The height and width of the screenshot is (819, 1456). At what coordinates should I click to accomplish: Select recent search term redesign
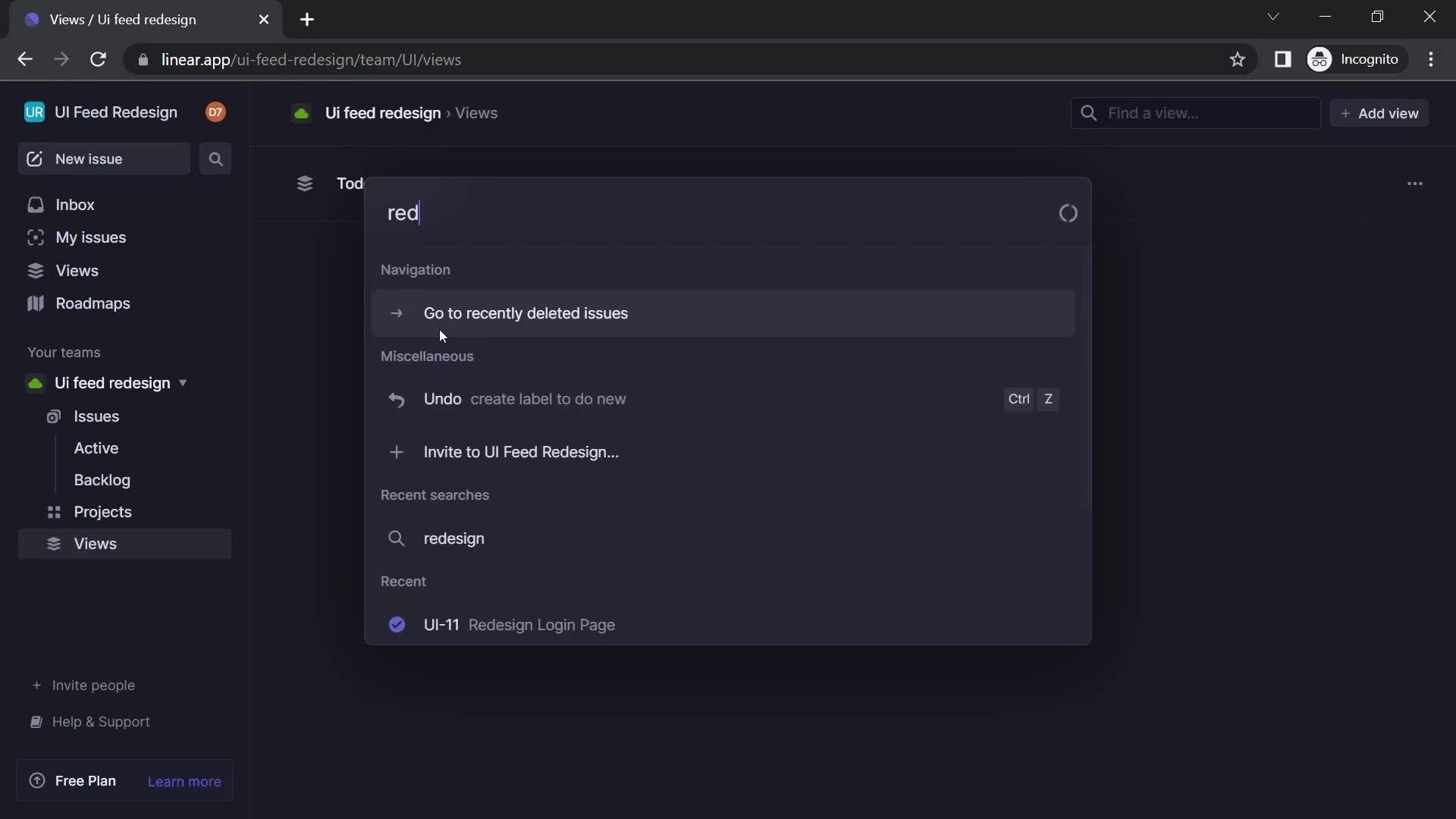click(454, 538)
